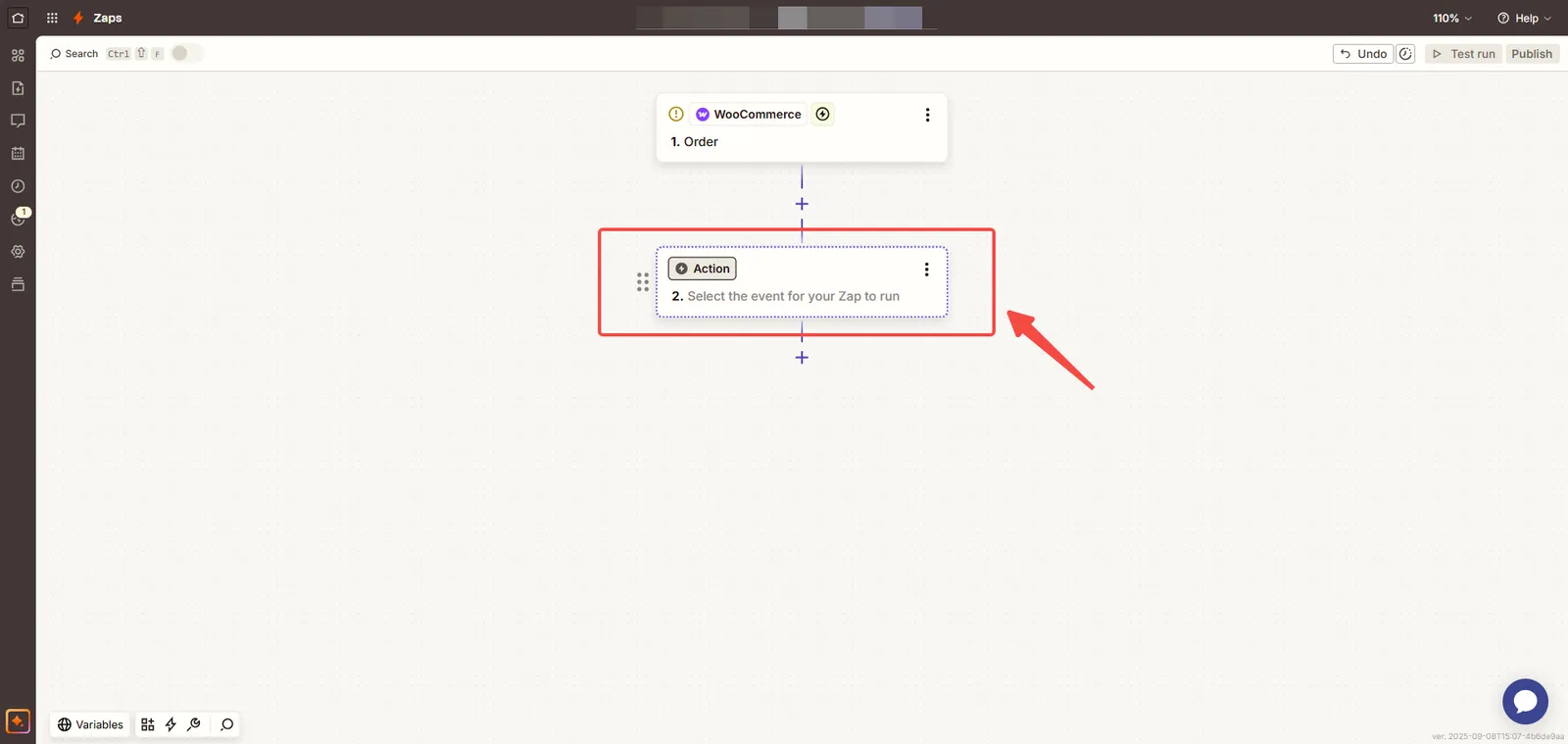
Task: Open the Action step three-dot menu
Action: (x=926, y=269)
